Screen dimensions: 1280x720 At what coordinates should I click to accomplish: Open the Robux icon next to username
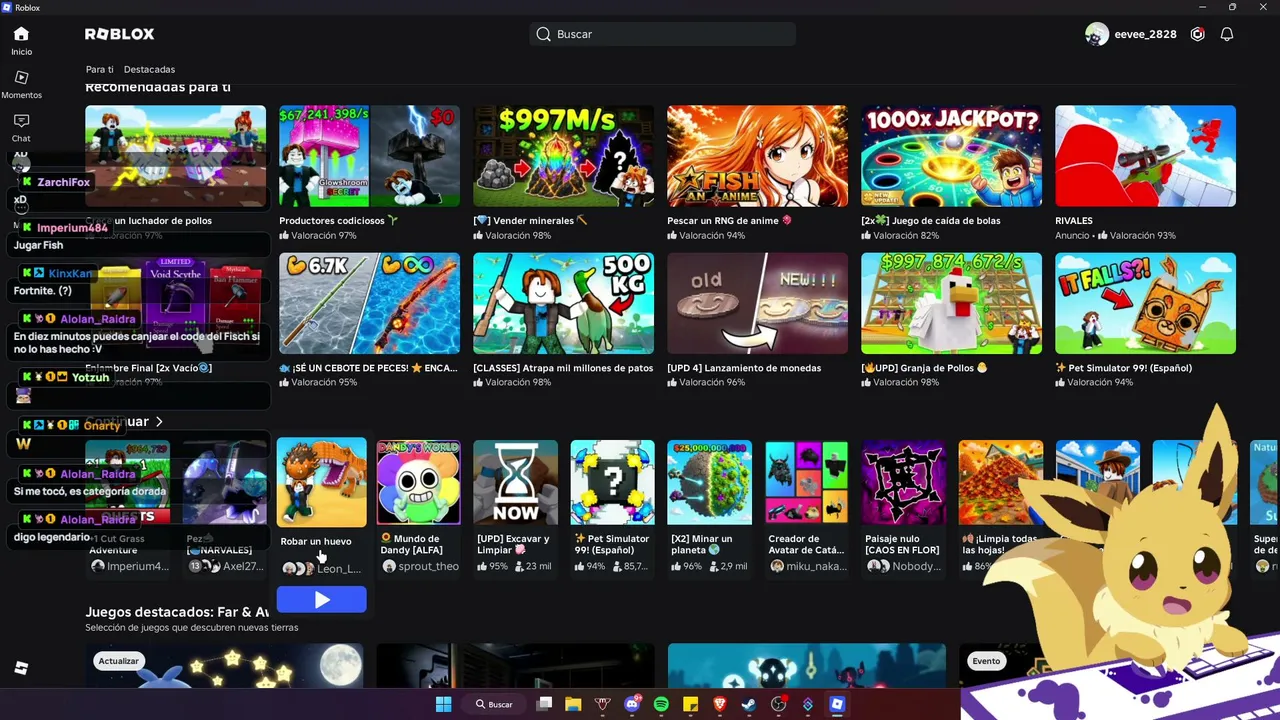[1197, 34]
